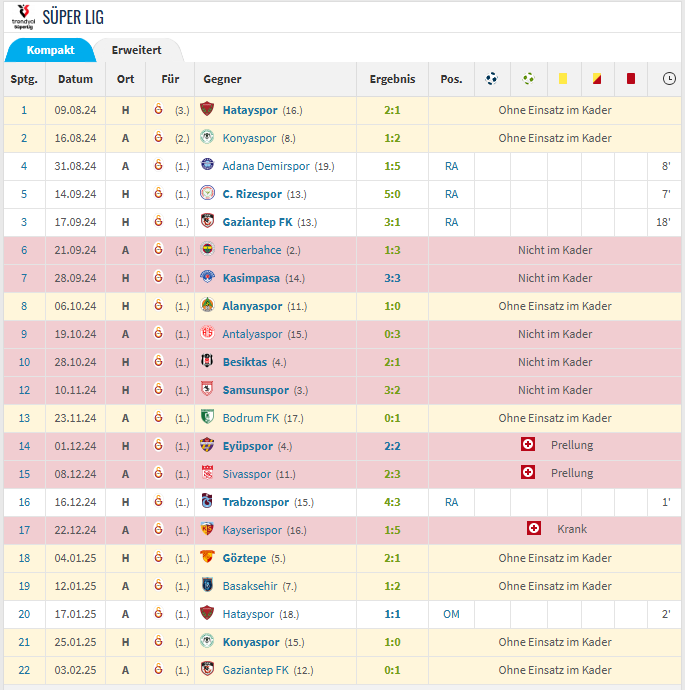This screenshot has width=685, height=690.
Task: Open matchday 4 number link
Action: point(24,166)
